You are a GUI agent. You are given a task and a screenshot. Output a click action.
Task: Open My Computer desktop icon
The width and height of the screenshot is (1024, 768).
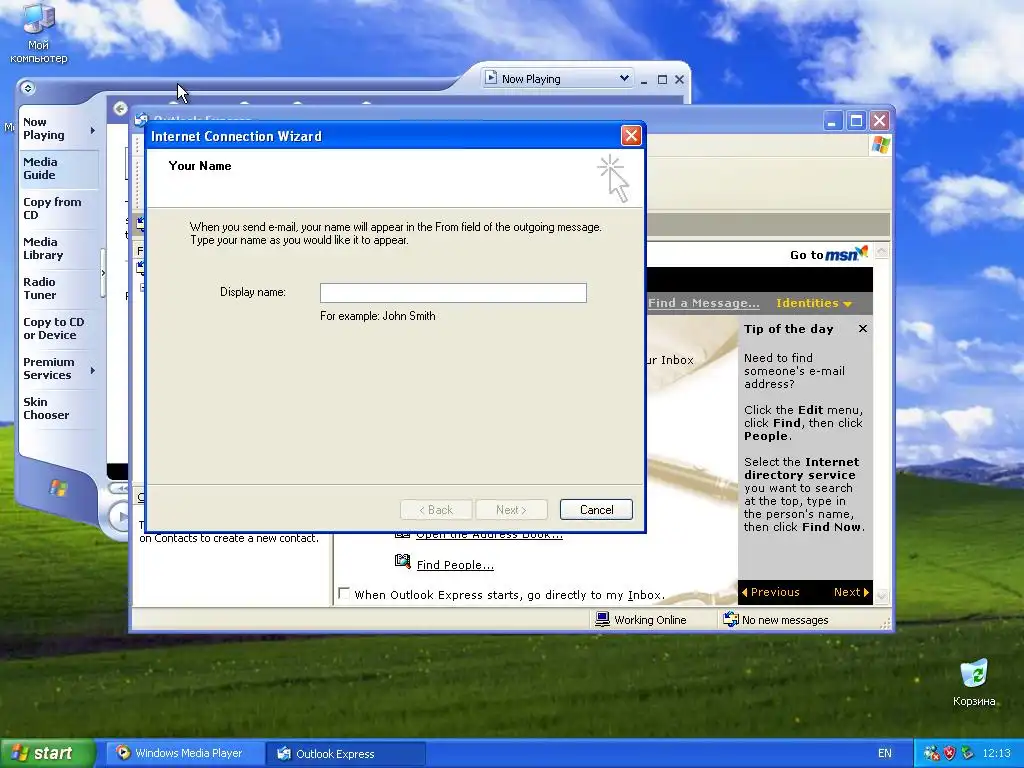tap(39, 33)
